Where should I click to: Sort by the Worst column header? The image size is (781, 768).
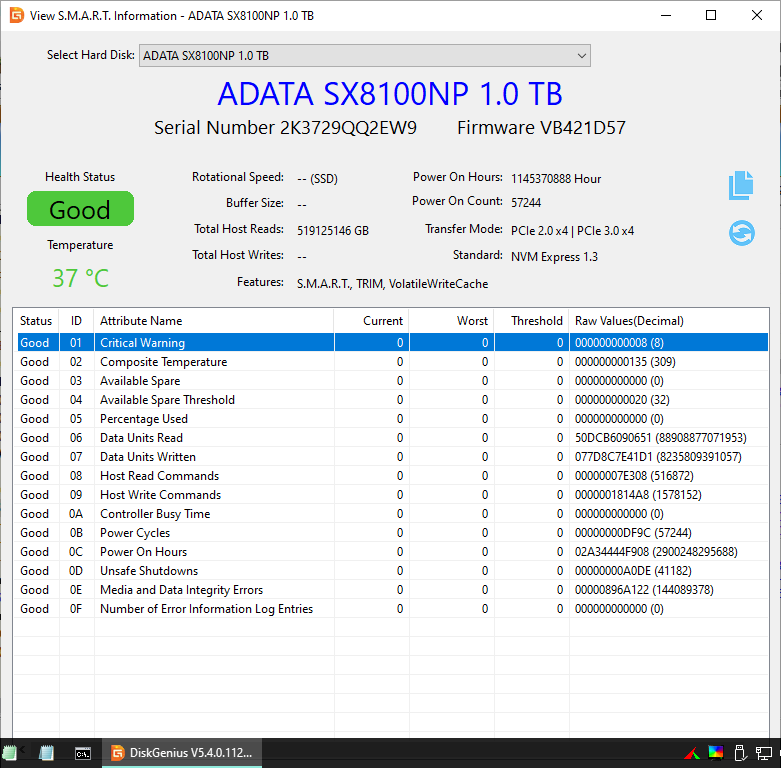click(x=451, y=321)
